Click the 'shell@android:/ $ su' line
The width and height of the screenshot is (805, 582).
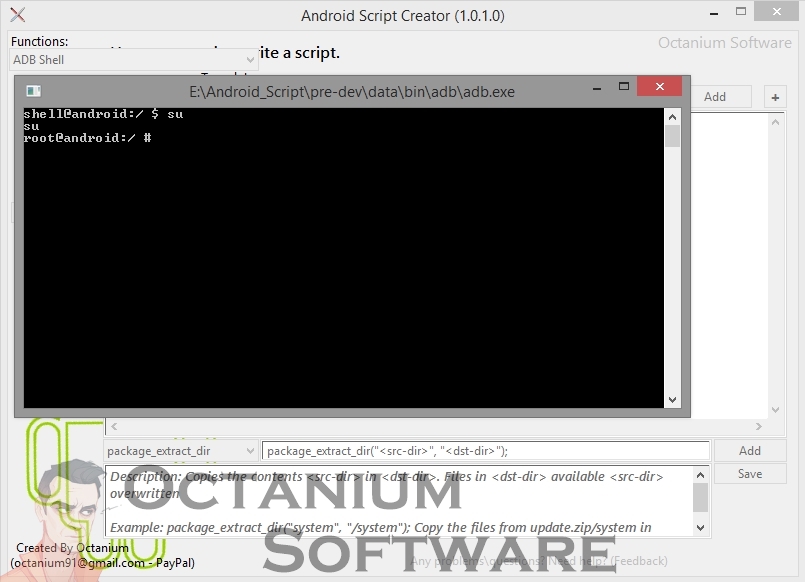103,113
